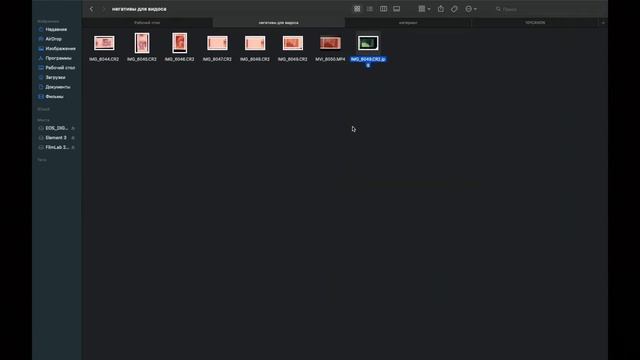Switch to the Рабочий стол tab
The width and height of the screenshot is (640, 360).
tap(147, 23)
